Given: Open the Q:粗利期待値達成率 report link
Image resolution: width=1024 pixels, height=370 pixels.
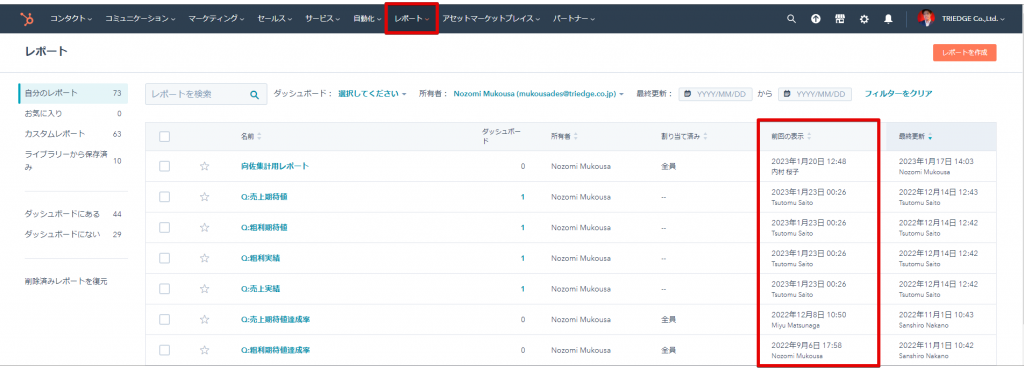Looking at the screenshot, I should click(x=275, y=350).
